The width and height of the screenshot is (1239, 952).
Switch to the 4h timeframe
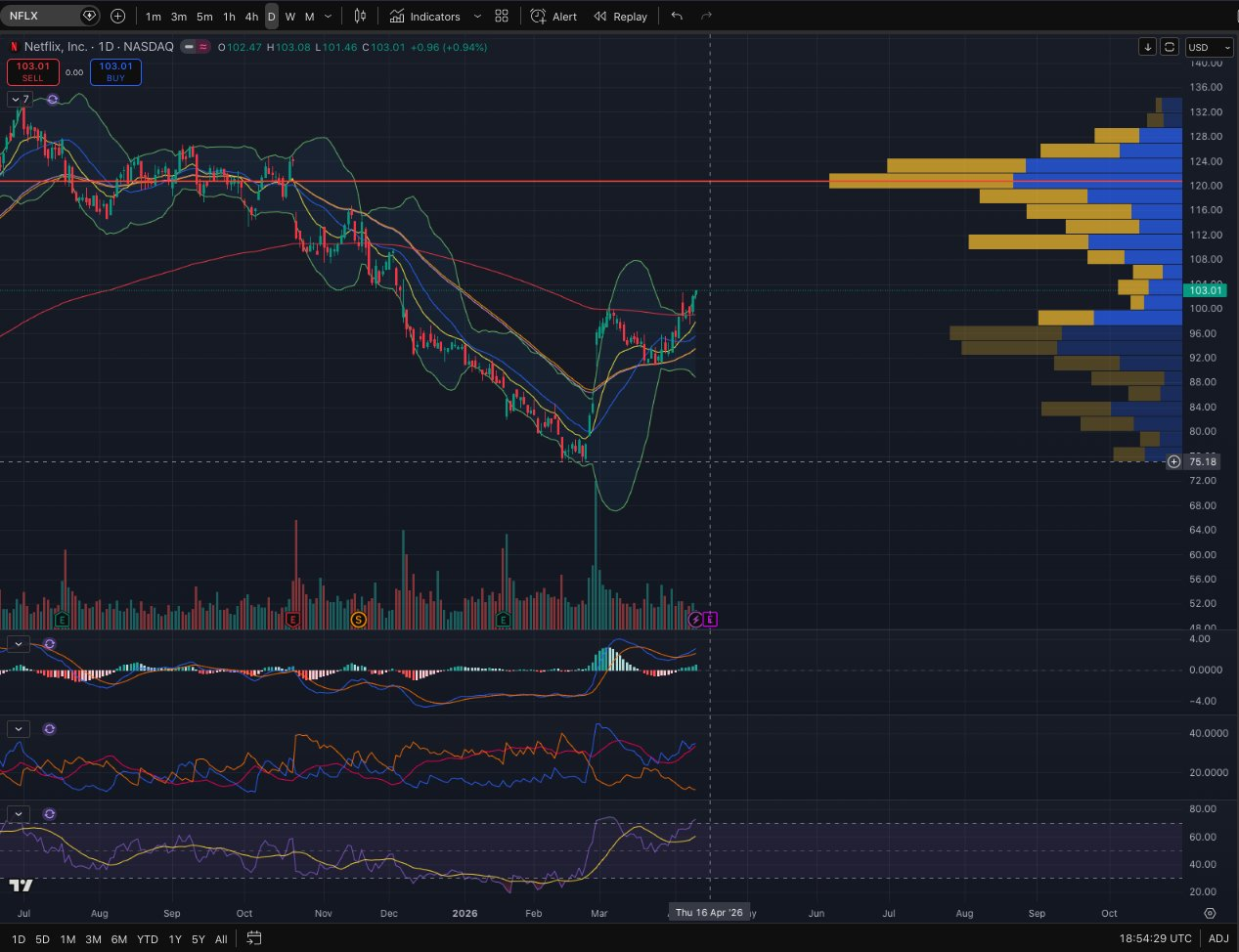[x=251, y=16]
